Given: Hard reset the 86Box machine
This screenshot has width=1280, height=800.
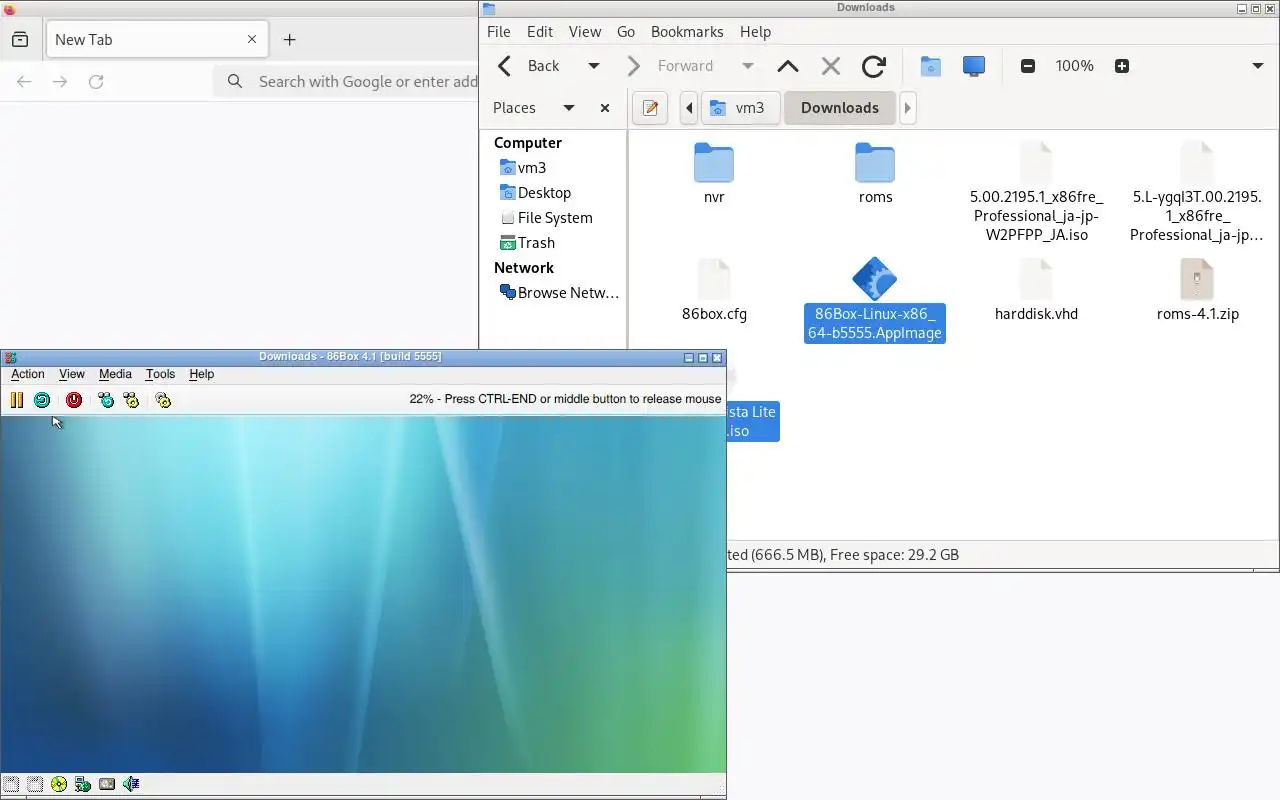Looking at the screenshot, I should tap(42, 400).
